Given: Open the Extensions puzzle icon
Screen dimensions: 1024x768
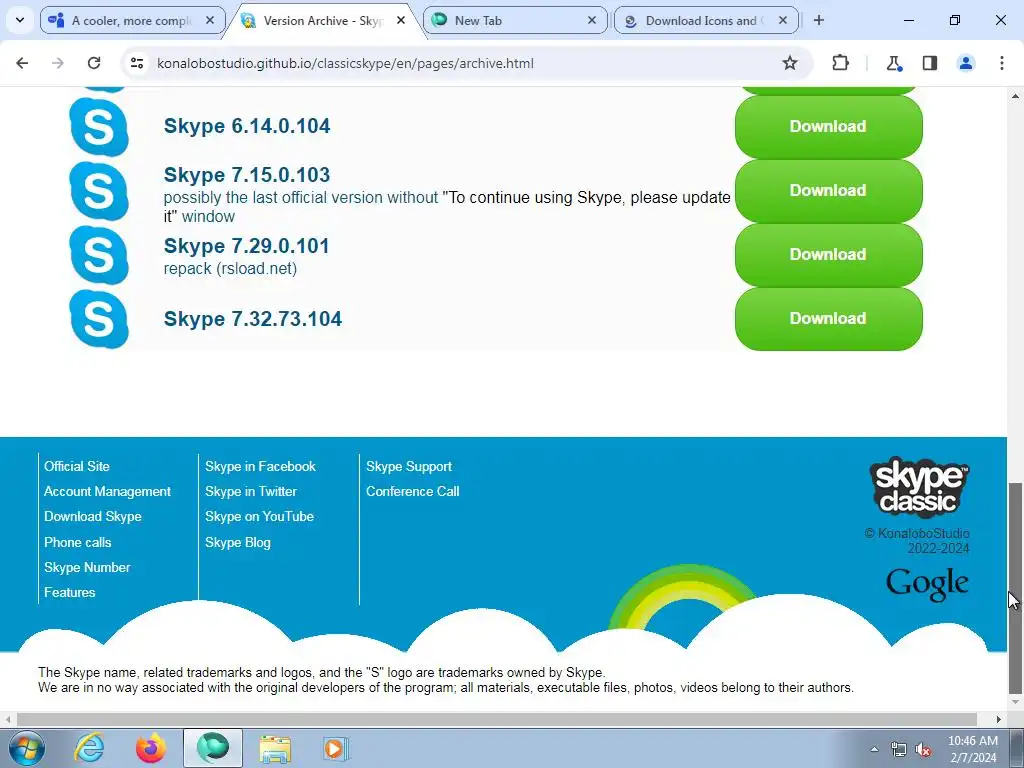Looking at the screenshot, I should [840, 63].
